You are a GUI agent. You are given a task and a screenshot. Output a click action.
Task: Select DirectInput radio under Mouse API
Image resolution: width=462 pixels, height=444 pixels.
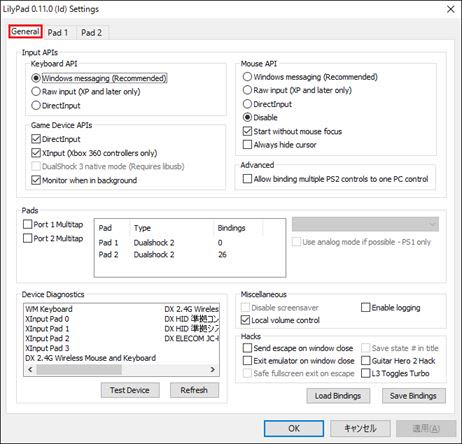pyautogui.click(x=267, y=104)
